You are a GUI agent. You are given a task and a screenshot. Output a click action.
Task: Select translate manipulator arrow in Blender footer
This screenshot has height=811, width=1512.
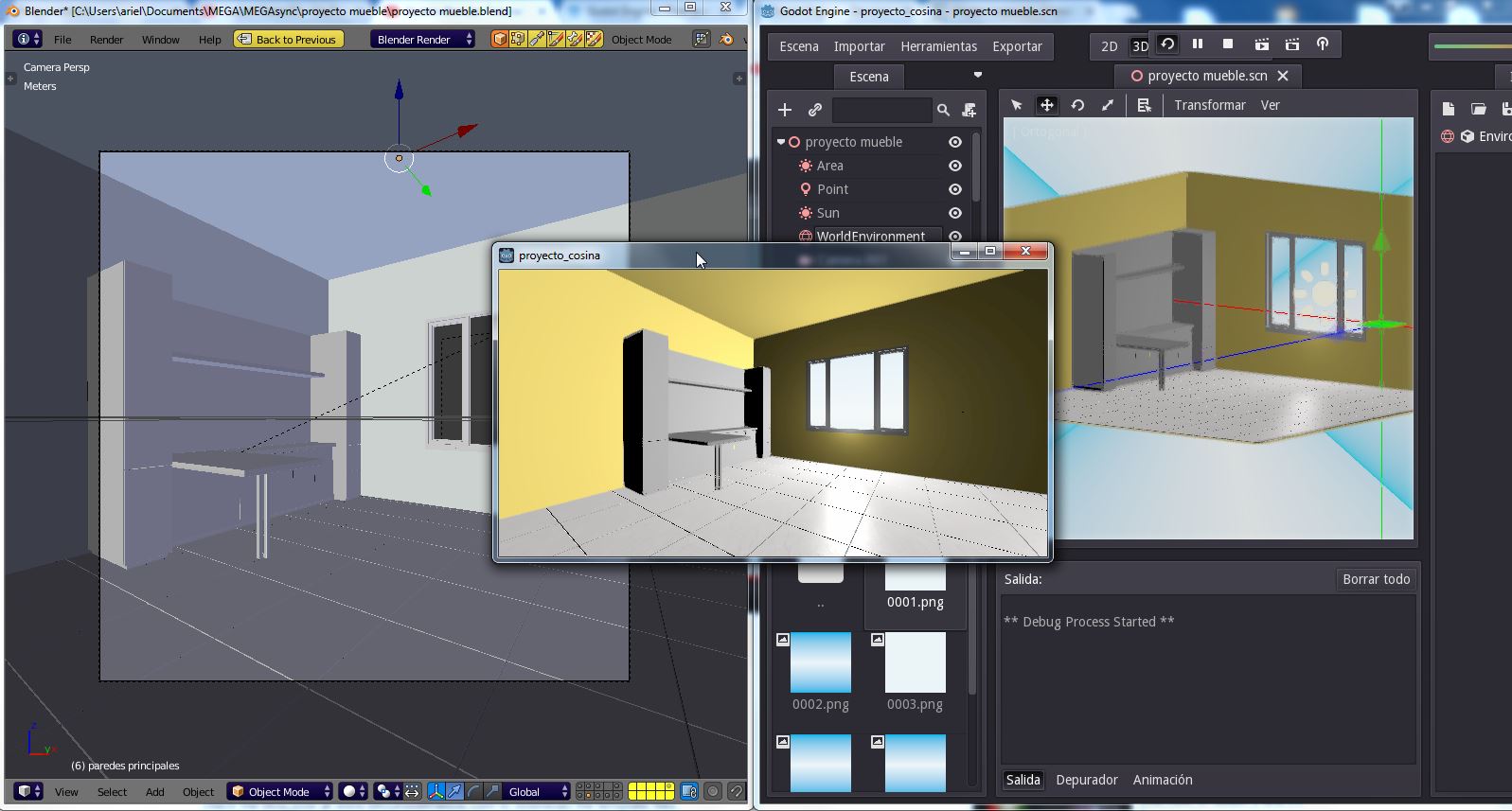[455, 791]
